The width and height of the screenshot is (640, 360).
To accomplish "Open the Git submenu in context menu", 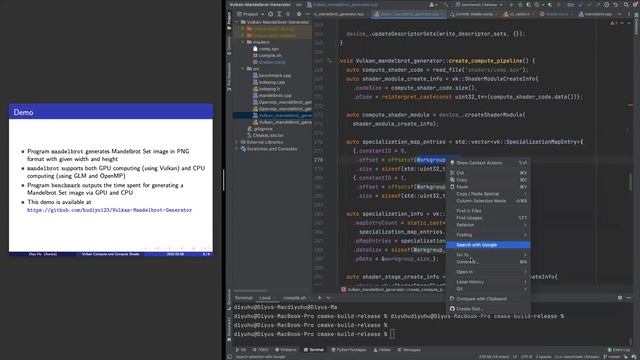I will pos(488,289).
